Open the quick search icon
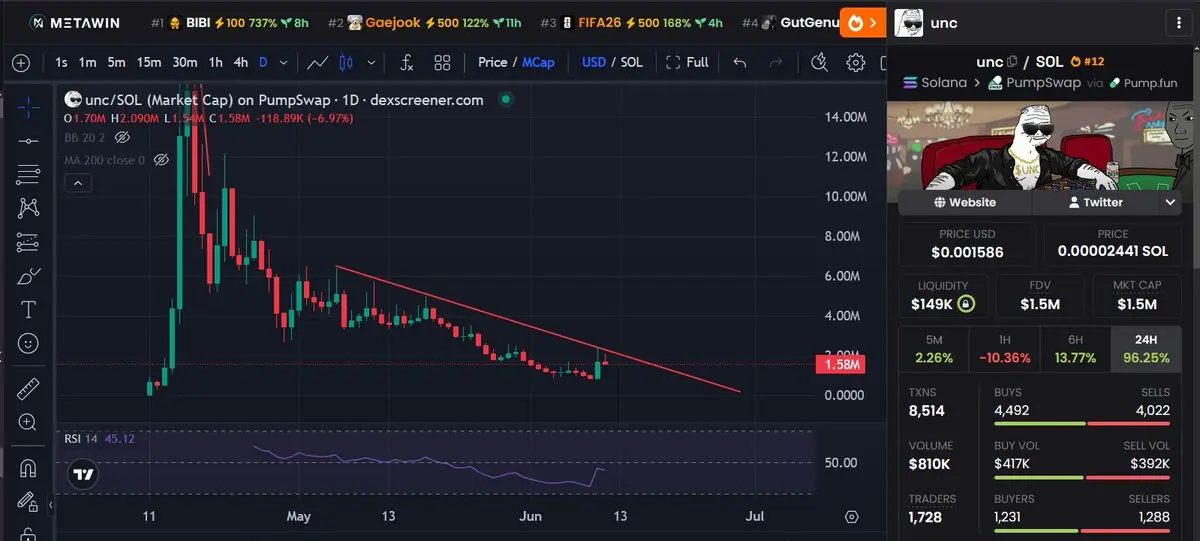 click(x=820, y=63)
